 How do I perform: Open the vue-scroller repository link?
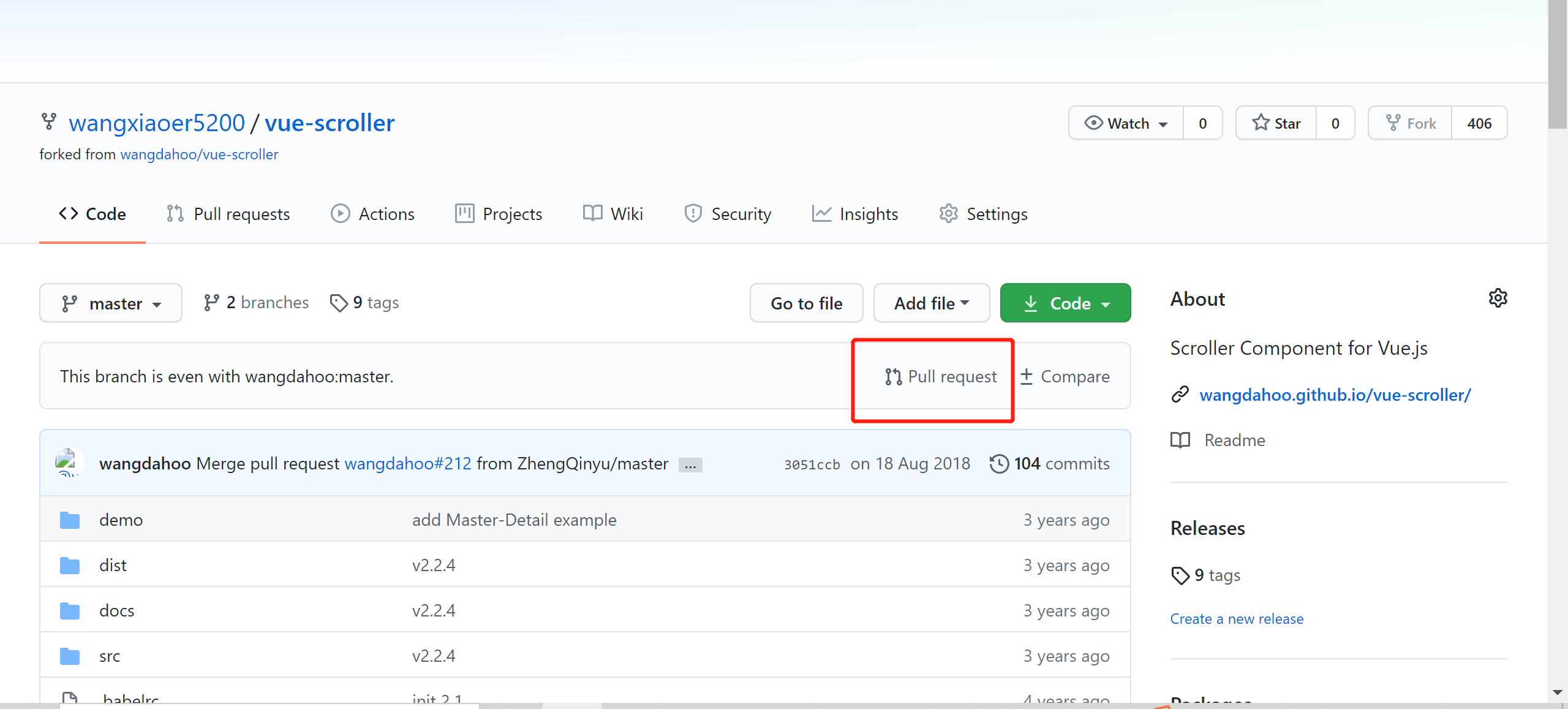pyautogui.click(x=330, y=123)
